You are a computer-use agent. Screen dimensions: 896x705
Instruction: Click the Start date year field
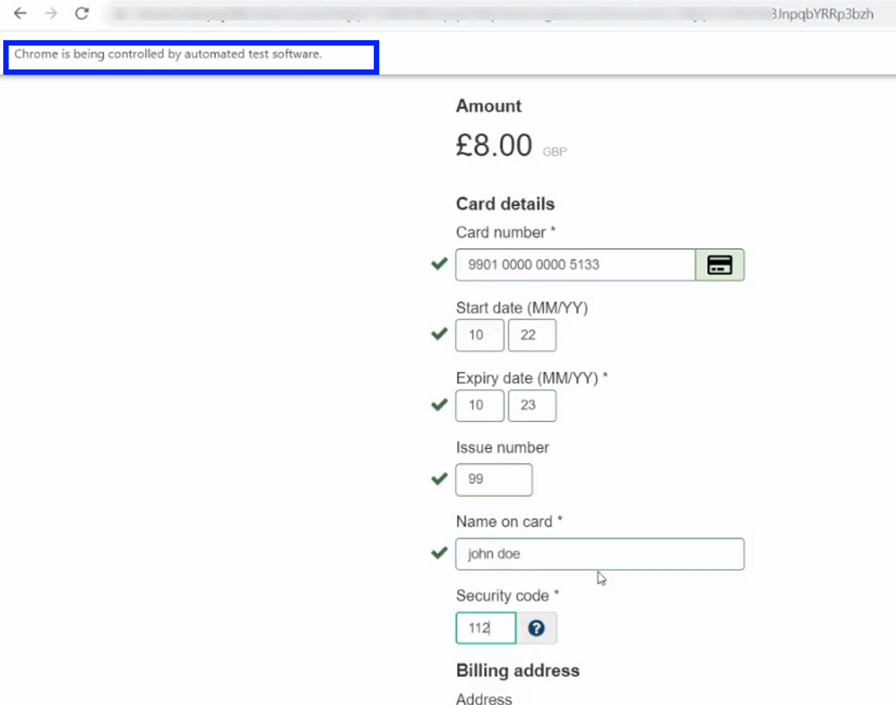click(531, 335)
